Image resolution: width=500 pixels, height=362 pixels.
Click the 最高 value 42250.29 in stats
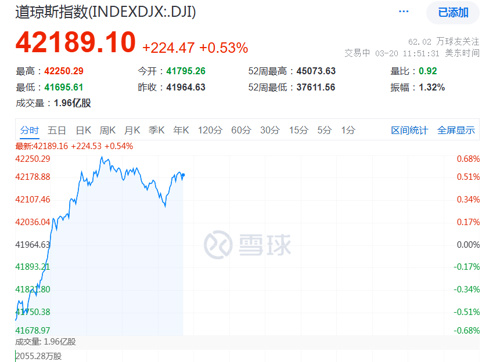(64, 71)
